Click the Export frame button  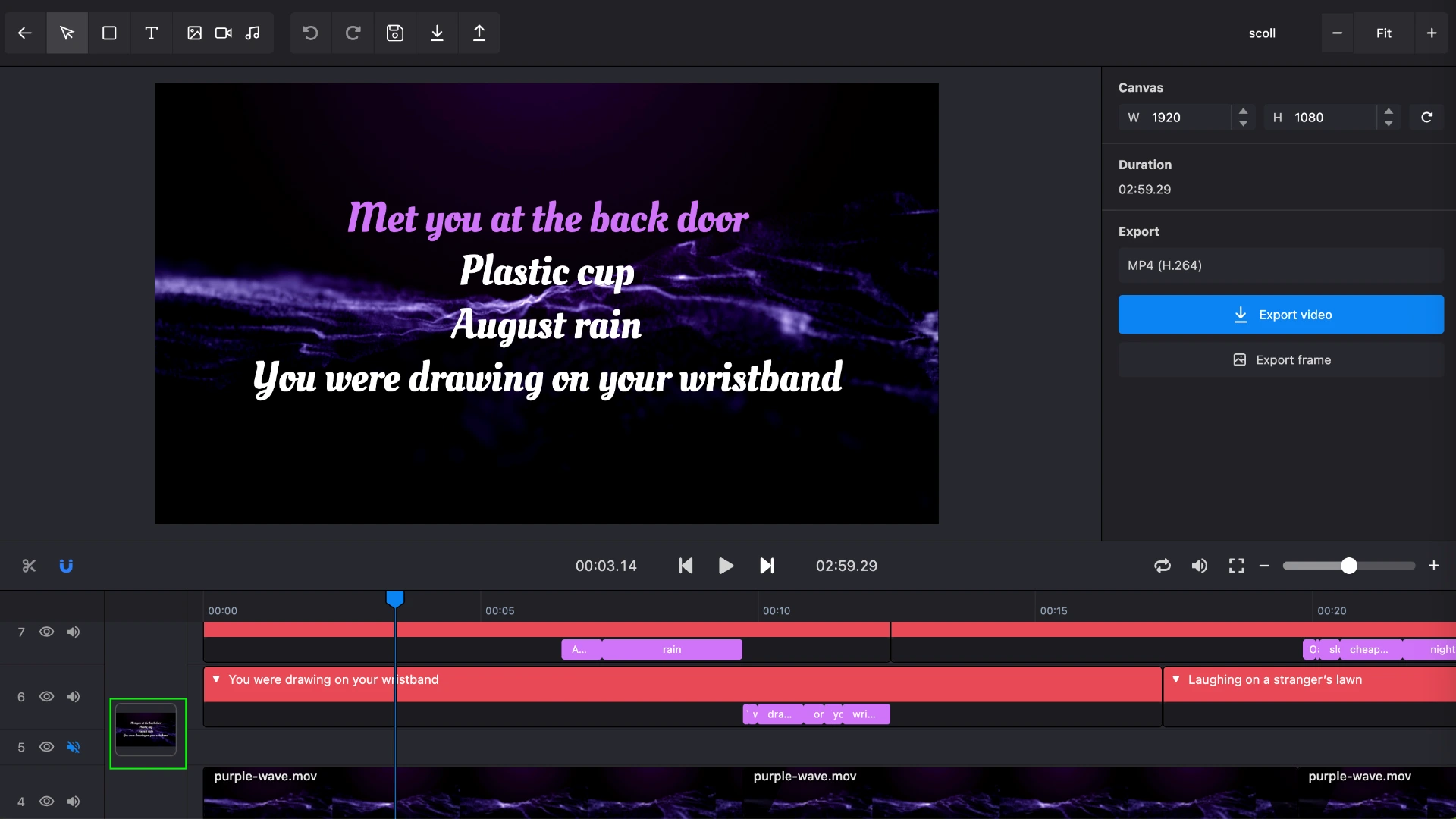[1281, 359]
